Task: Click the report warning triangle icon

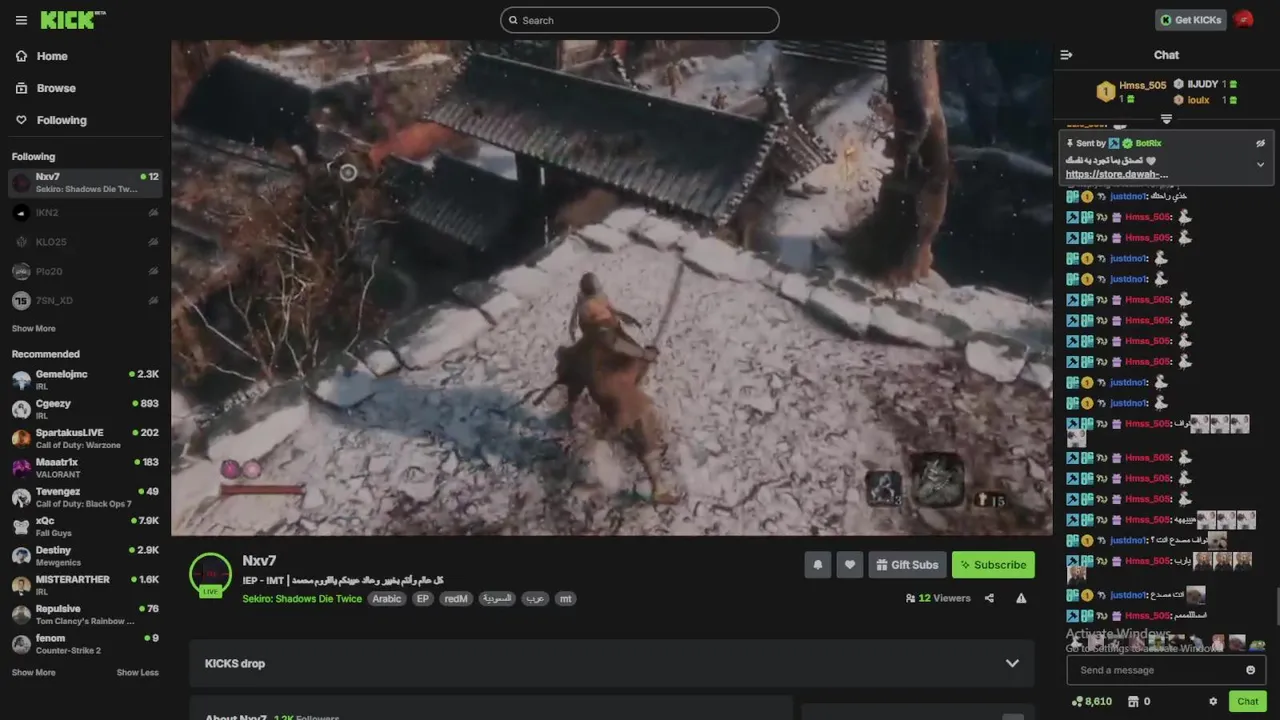Action: click(x=1021, y=598)
